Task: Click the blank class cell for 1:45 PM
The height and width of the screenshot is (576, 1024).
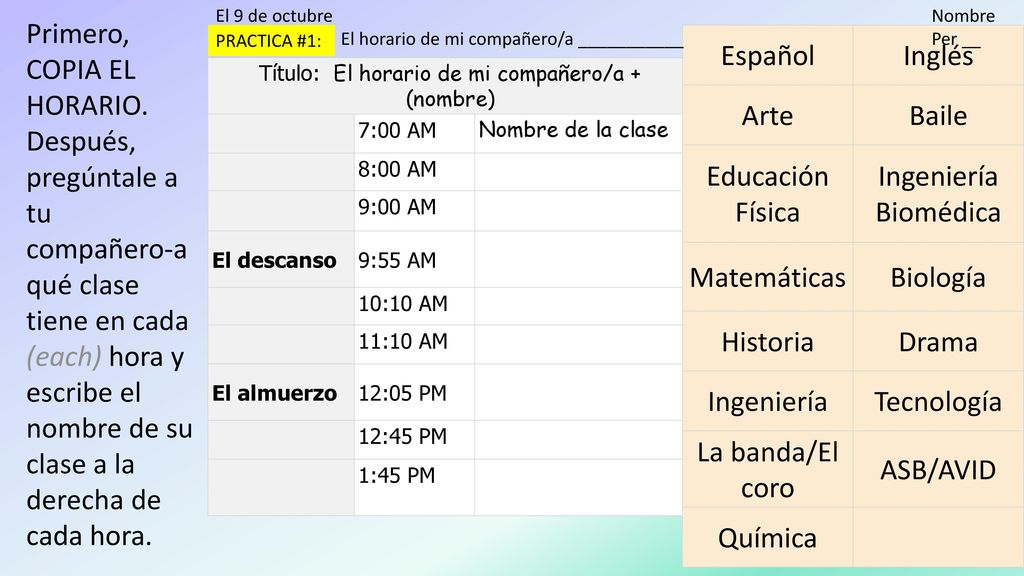Action: (x=579, y=487)
